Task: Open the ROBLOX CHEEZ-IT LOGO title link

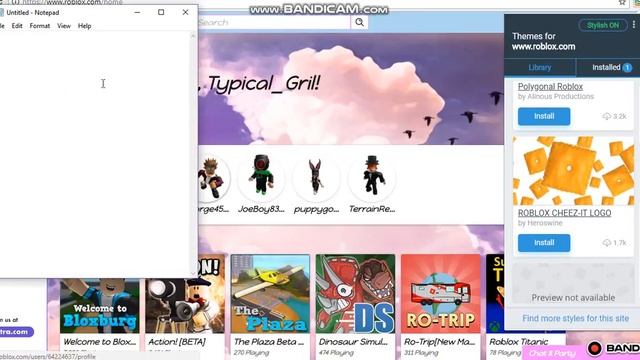Action: pos(564,213)
